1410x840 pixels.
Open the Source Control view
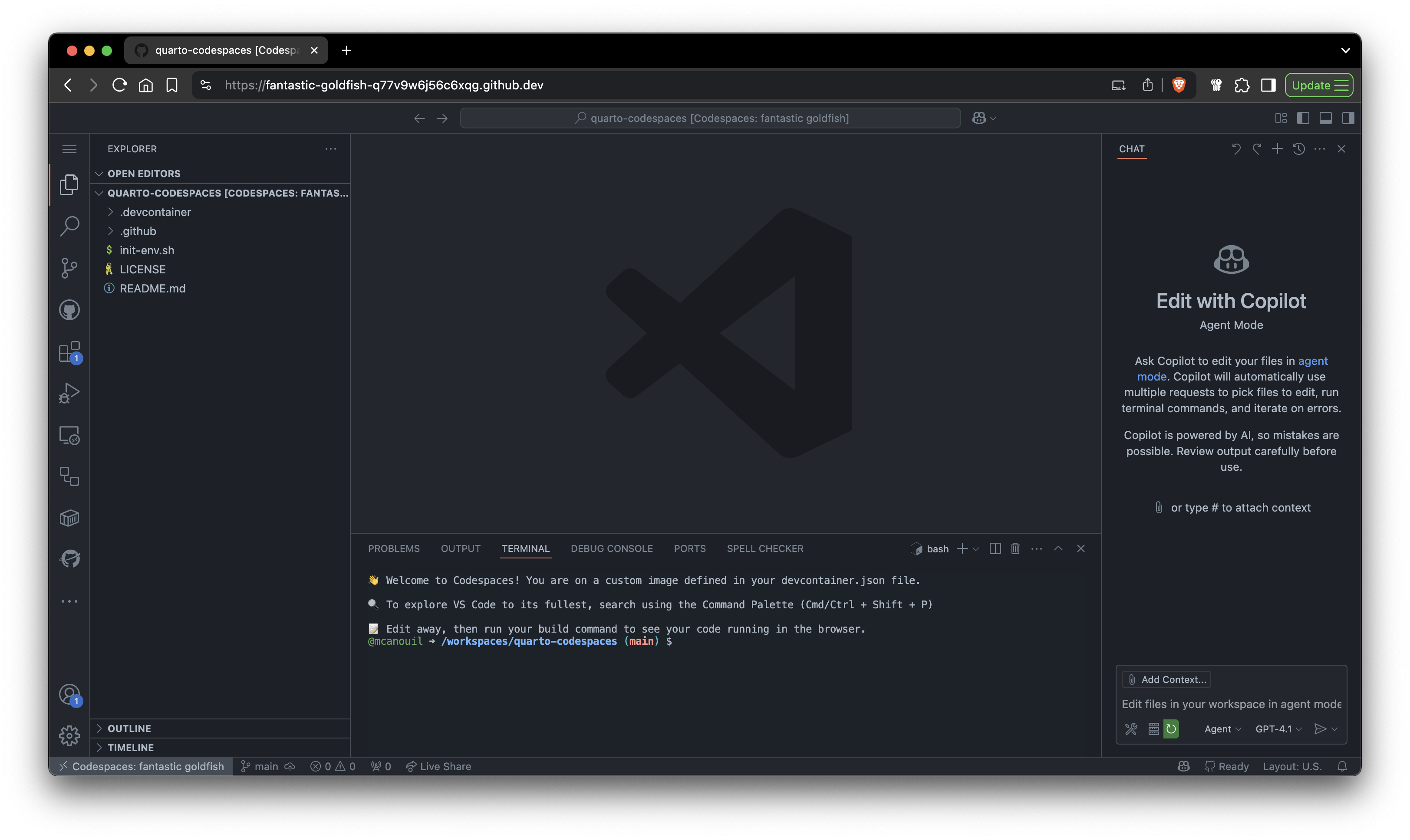pos(69,268)
